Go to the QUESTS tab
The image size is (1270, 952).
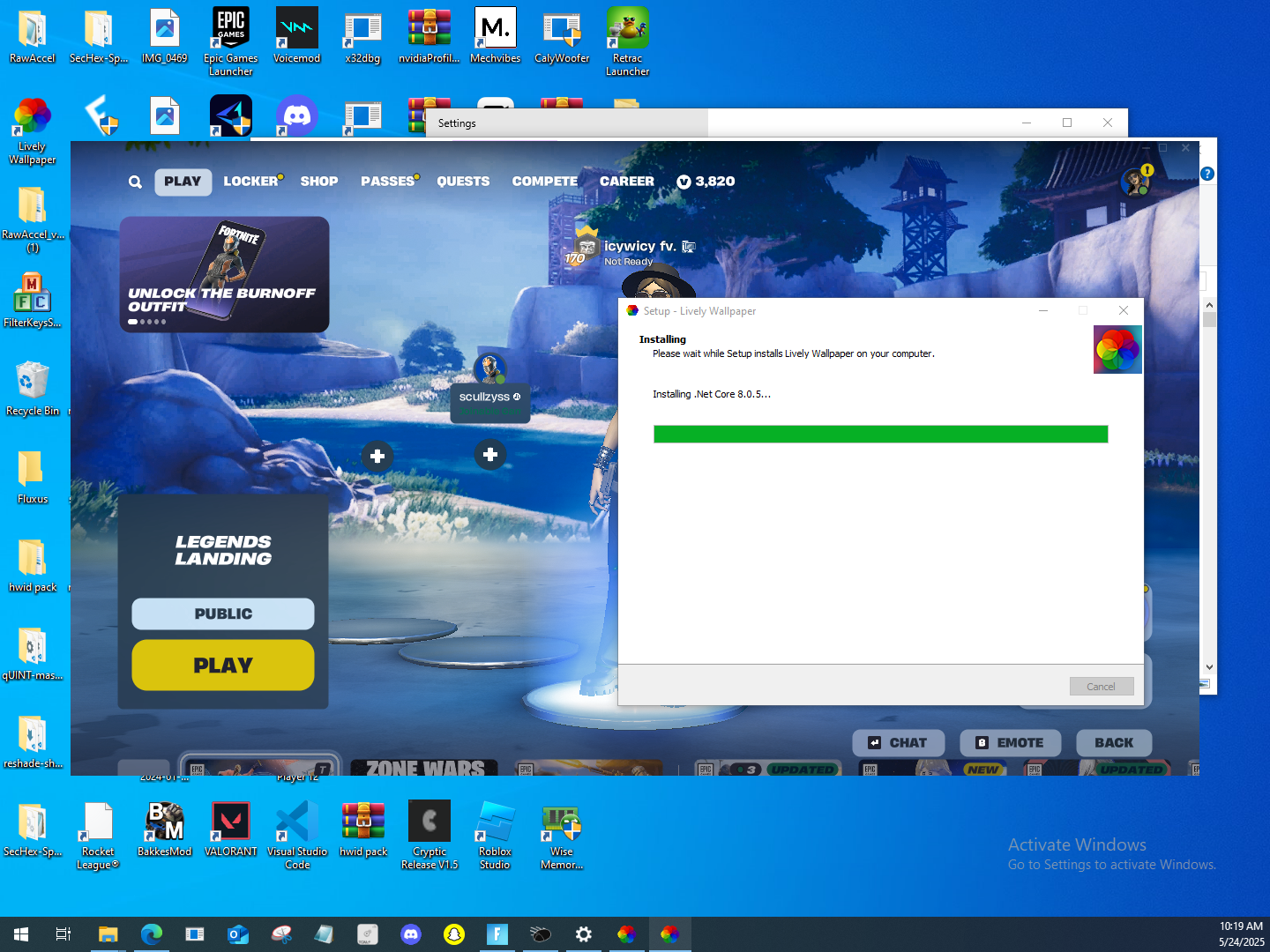pos(463,182)
